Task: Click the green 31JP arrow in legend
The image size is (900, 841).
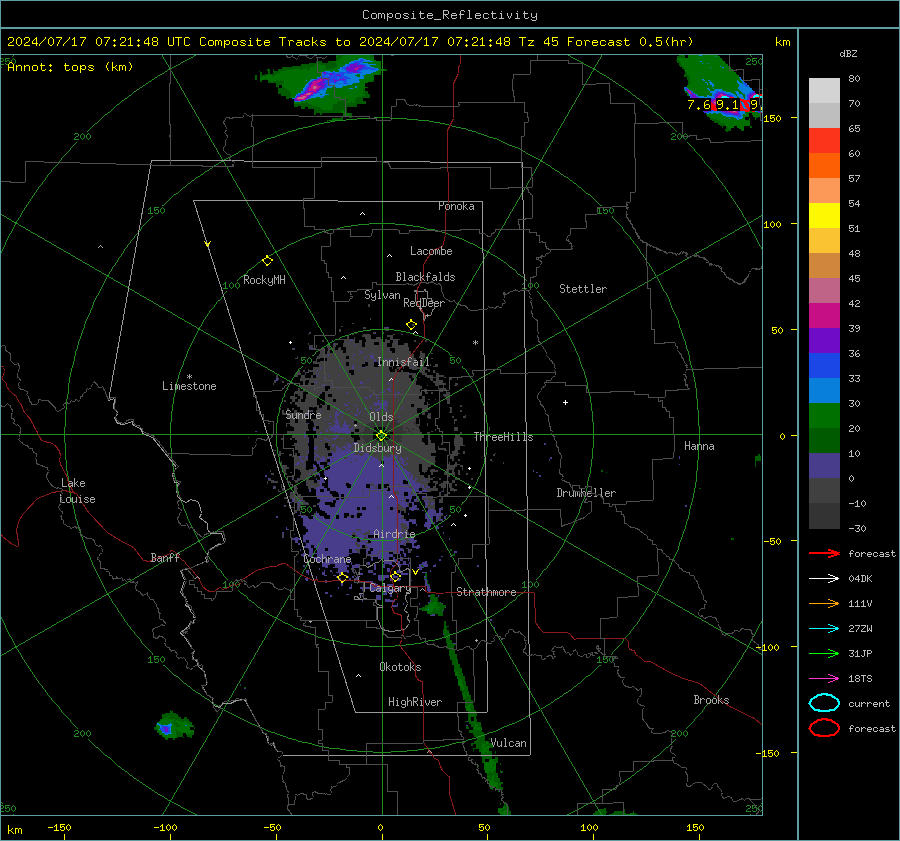Action: pos(824,653)
